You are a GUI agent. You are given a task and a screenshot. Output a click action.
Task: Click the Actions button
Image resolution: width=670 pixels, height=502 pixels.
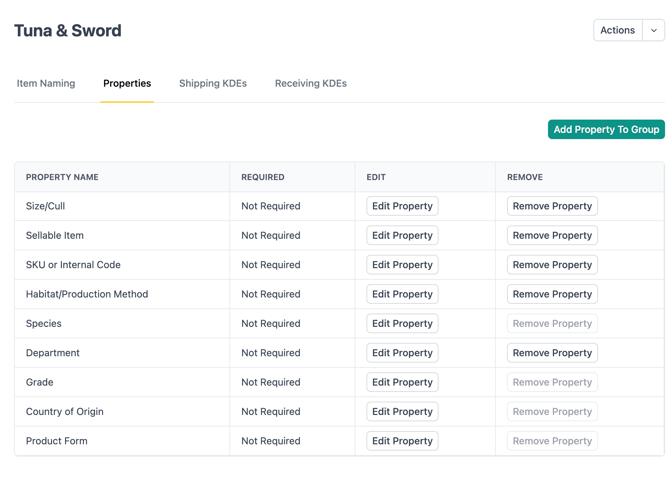[x=617, y=31]
